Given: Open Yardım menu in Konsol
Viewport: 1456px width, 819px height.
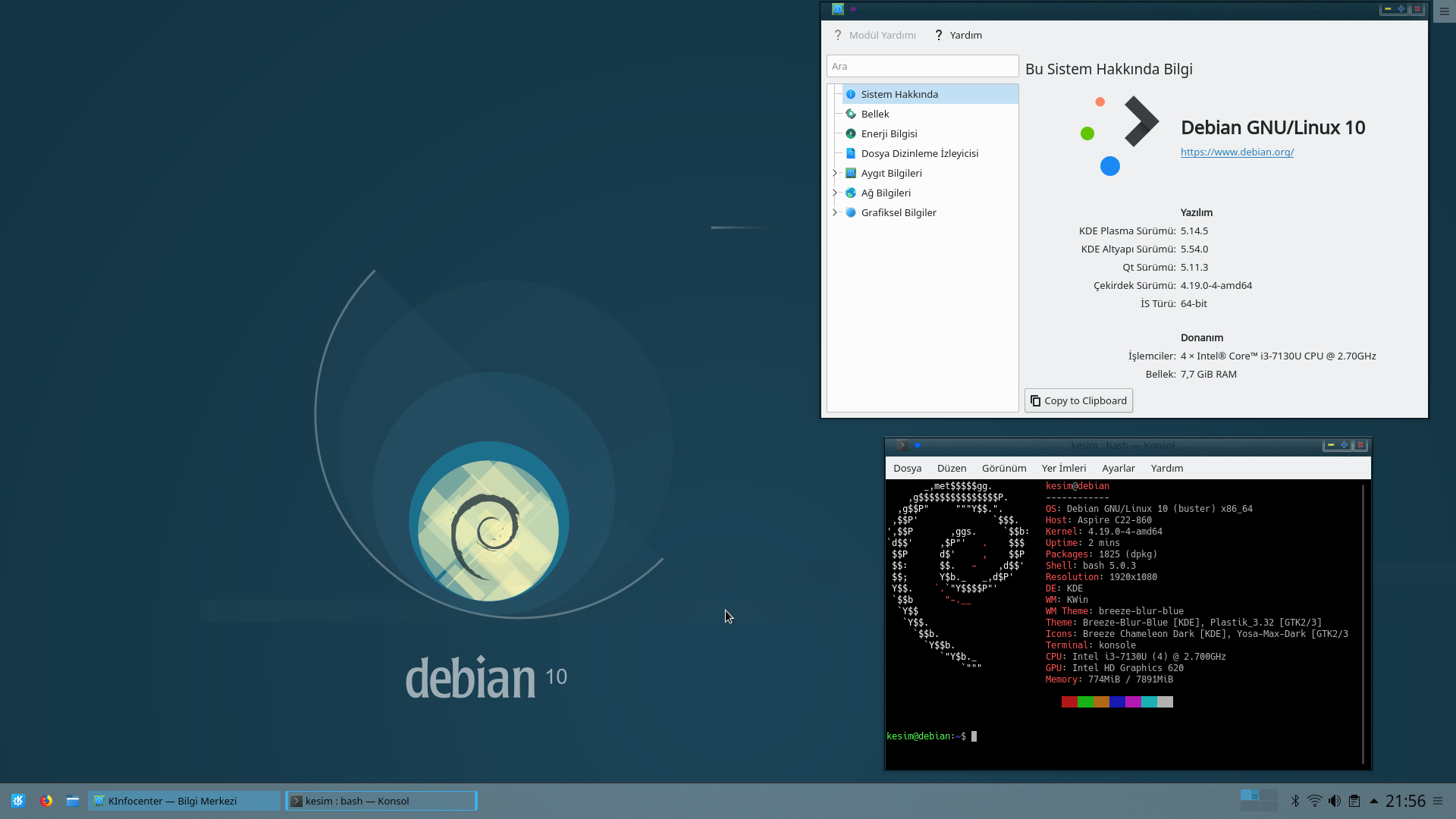Looking at the screenshot, I should (1167, 468).
